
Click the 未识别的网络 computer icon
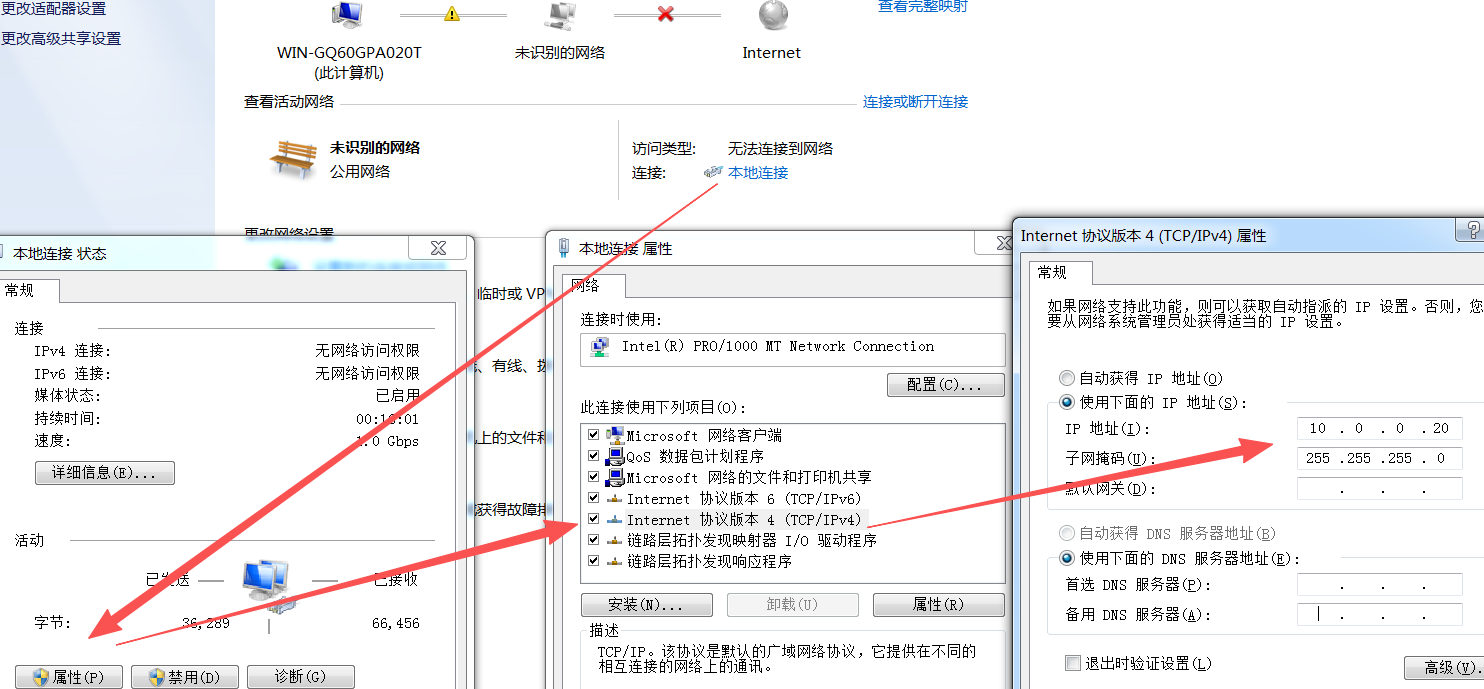point(560,17)
